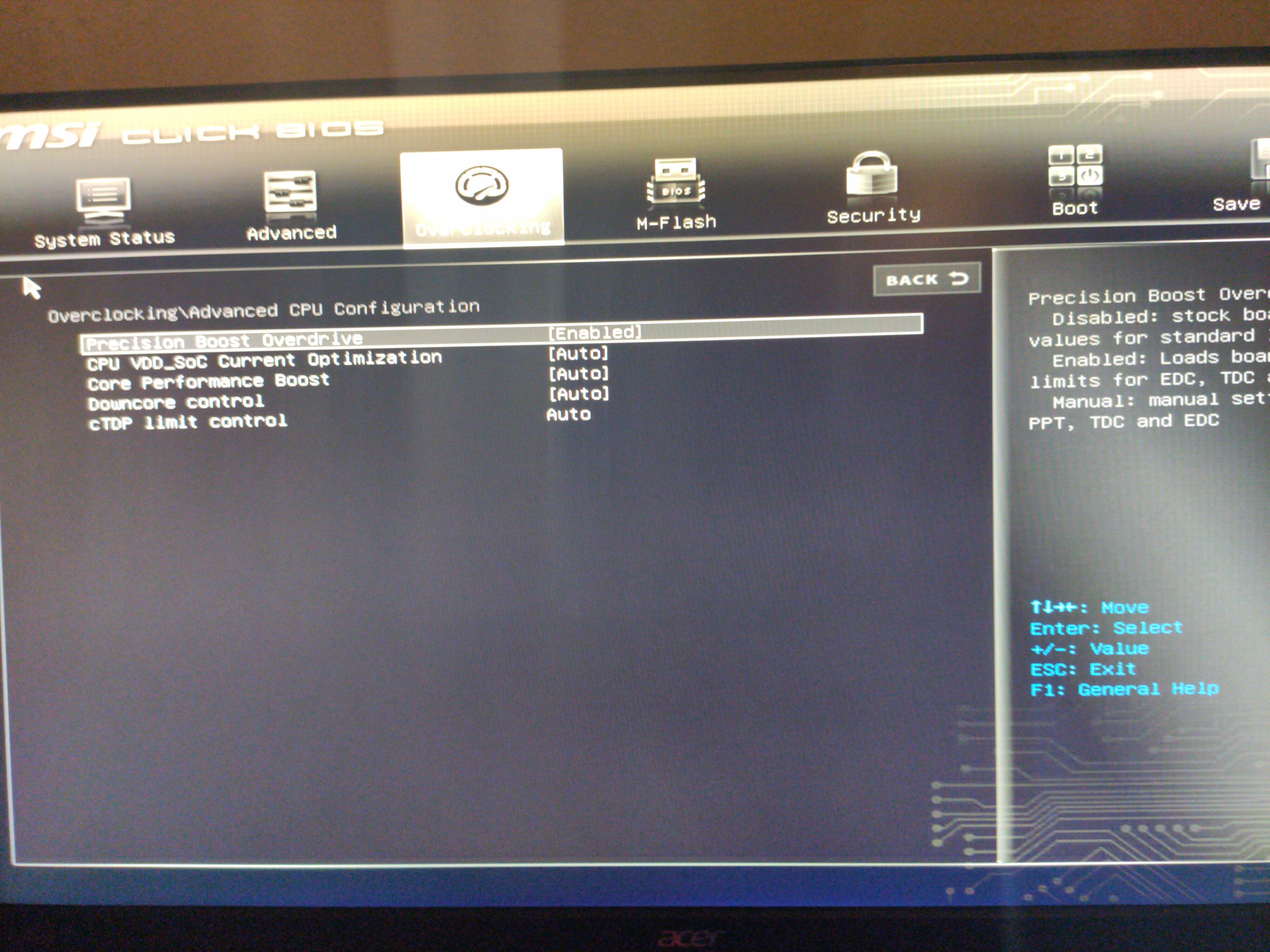Switch to the M-Flash tab label
This screenshot has width=1270, height=952.
[x=676, y=223]
